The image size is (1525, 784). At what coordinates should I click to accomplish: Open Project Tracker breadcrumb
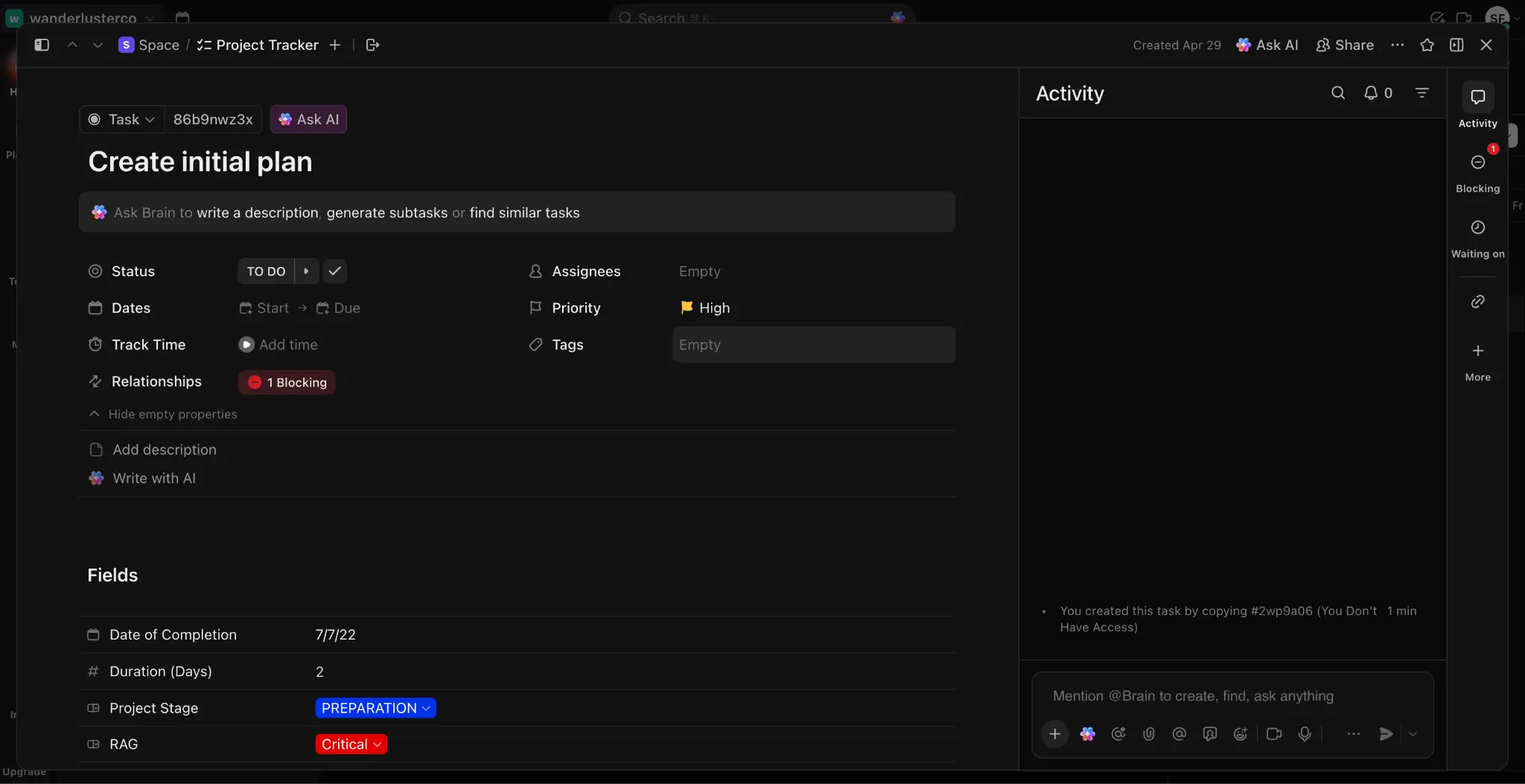(x=258, y=45)
